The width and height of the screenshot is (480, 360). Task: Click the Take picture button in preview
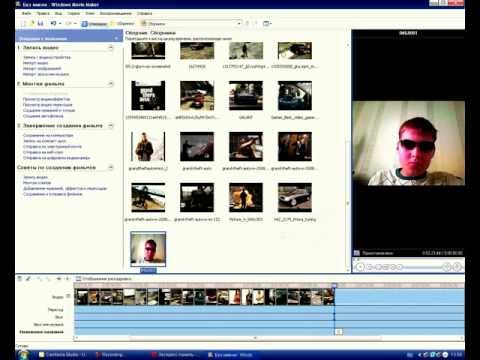tap(457, 267)
